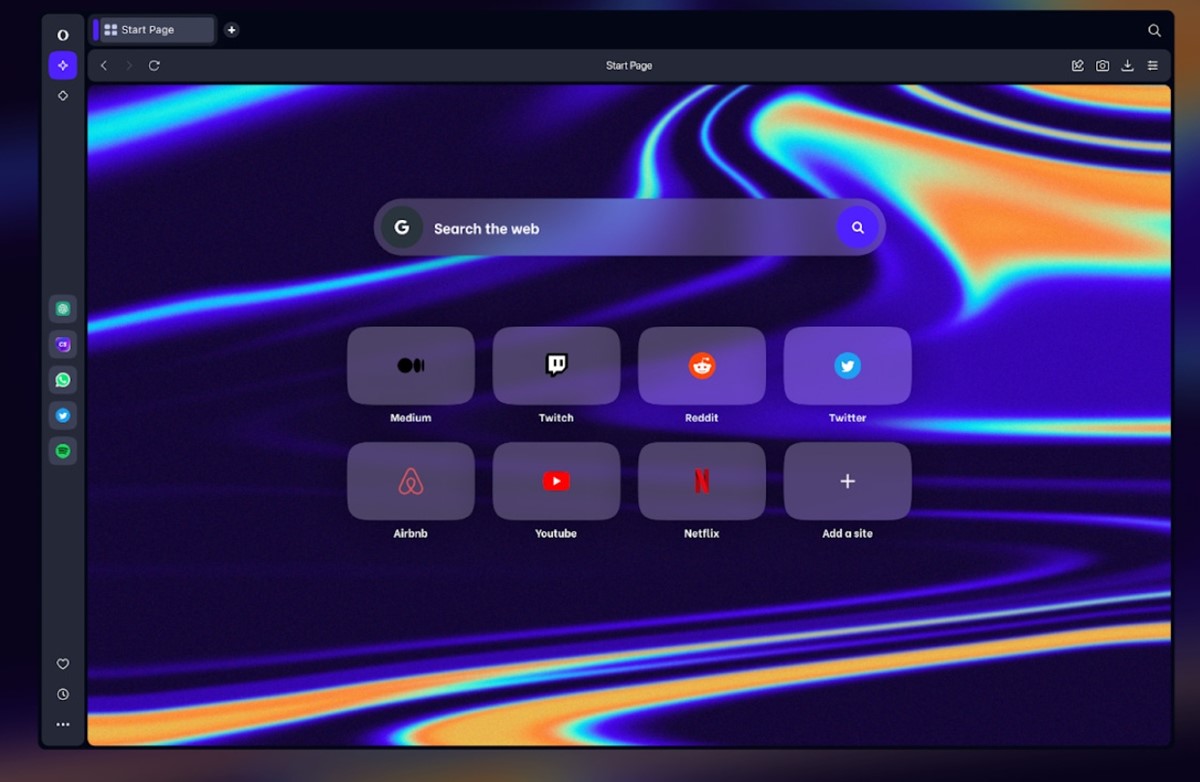Open ChatGPT from the sidebar

point(63,309)
